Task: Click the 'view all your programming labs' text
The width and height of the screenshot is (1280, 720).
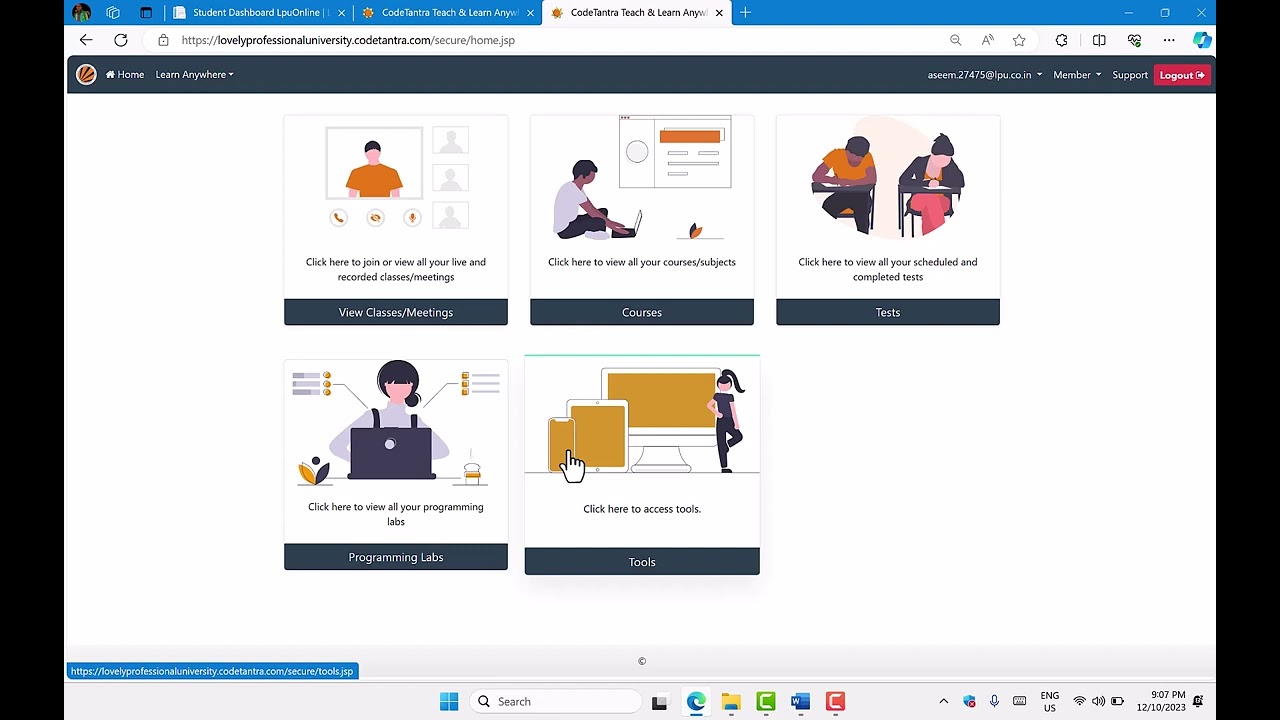Action: tap(396, 514)
